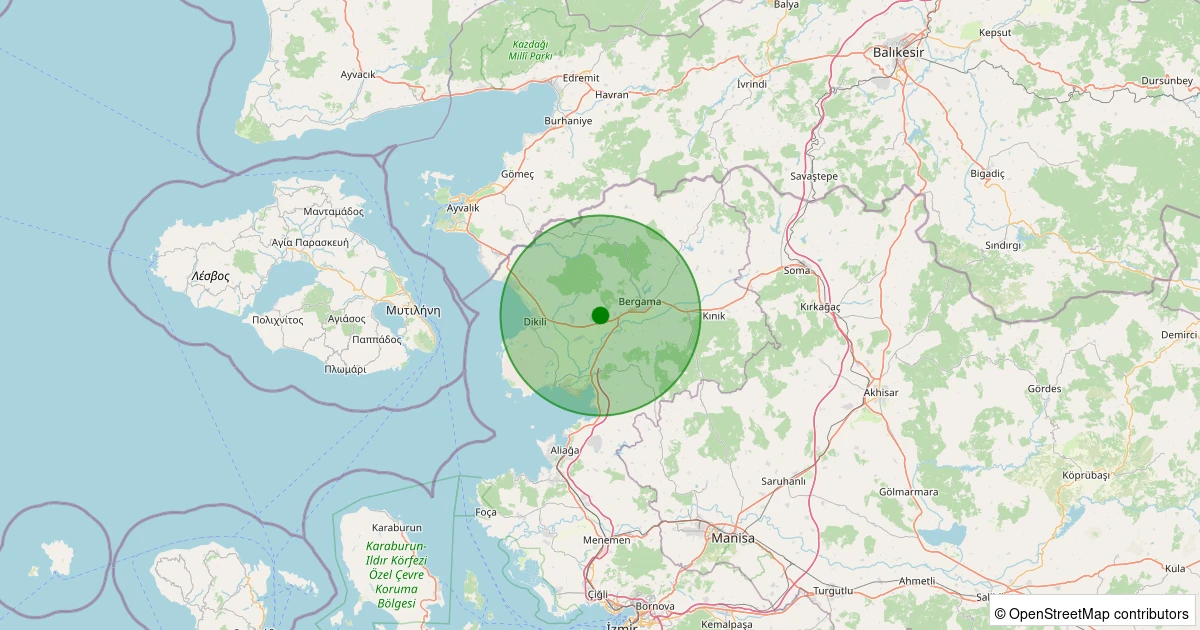Image resolution: width=1200 pixels, height=630 pixels.
Task: Select the Karaburun-Ildır Körfezi protection area label
Action: pos(396,575)
